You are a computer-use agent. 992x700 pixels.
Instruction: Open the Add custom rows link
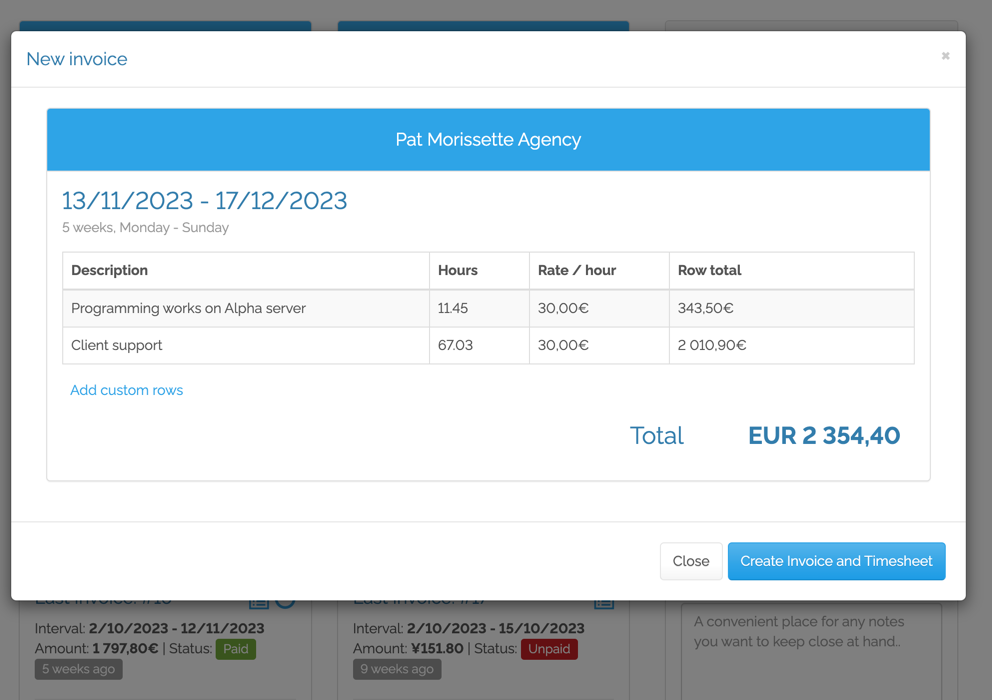click(x=126, y=390)
